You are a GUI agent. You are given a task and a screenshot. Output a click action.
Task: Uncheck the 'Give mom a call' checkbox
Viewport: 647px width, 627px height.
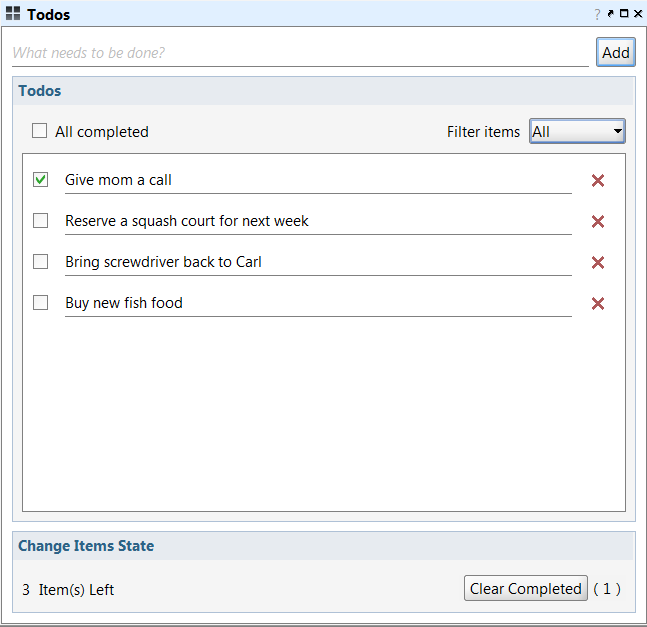click(x=41, y=180)
